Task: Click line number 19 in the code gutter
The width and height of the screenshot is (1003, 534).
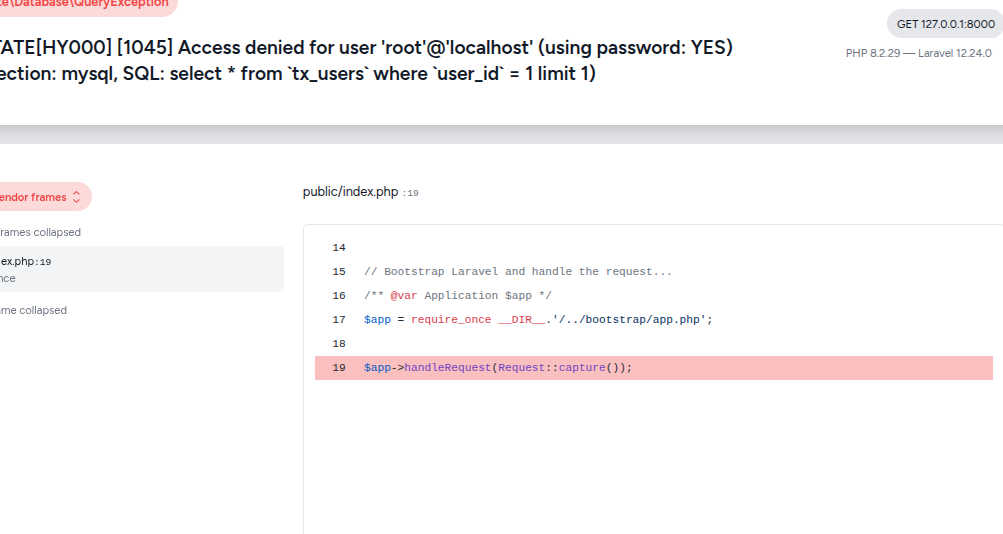Action: [339, 368]
